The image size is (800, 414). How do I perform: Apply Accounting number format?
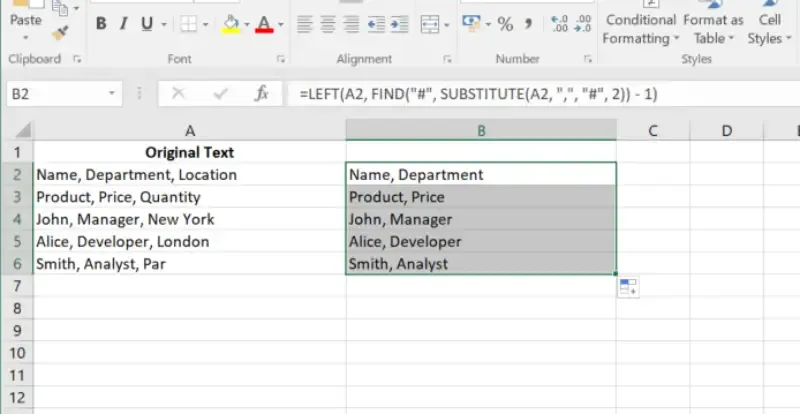click(x=471, y=23)
